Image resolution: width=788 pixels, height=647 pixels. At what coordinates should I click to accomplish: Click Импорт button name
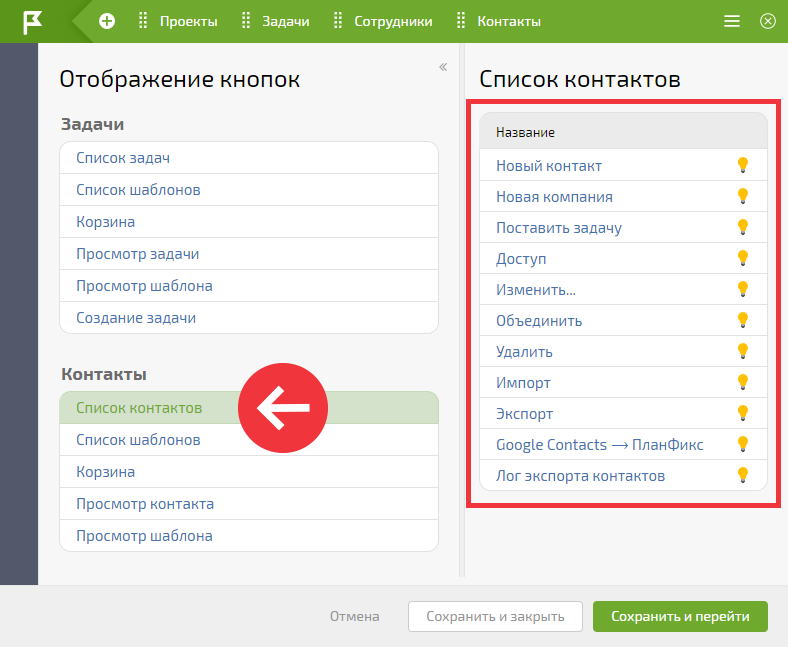pos(523,383)
